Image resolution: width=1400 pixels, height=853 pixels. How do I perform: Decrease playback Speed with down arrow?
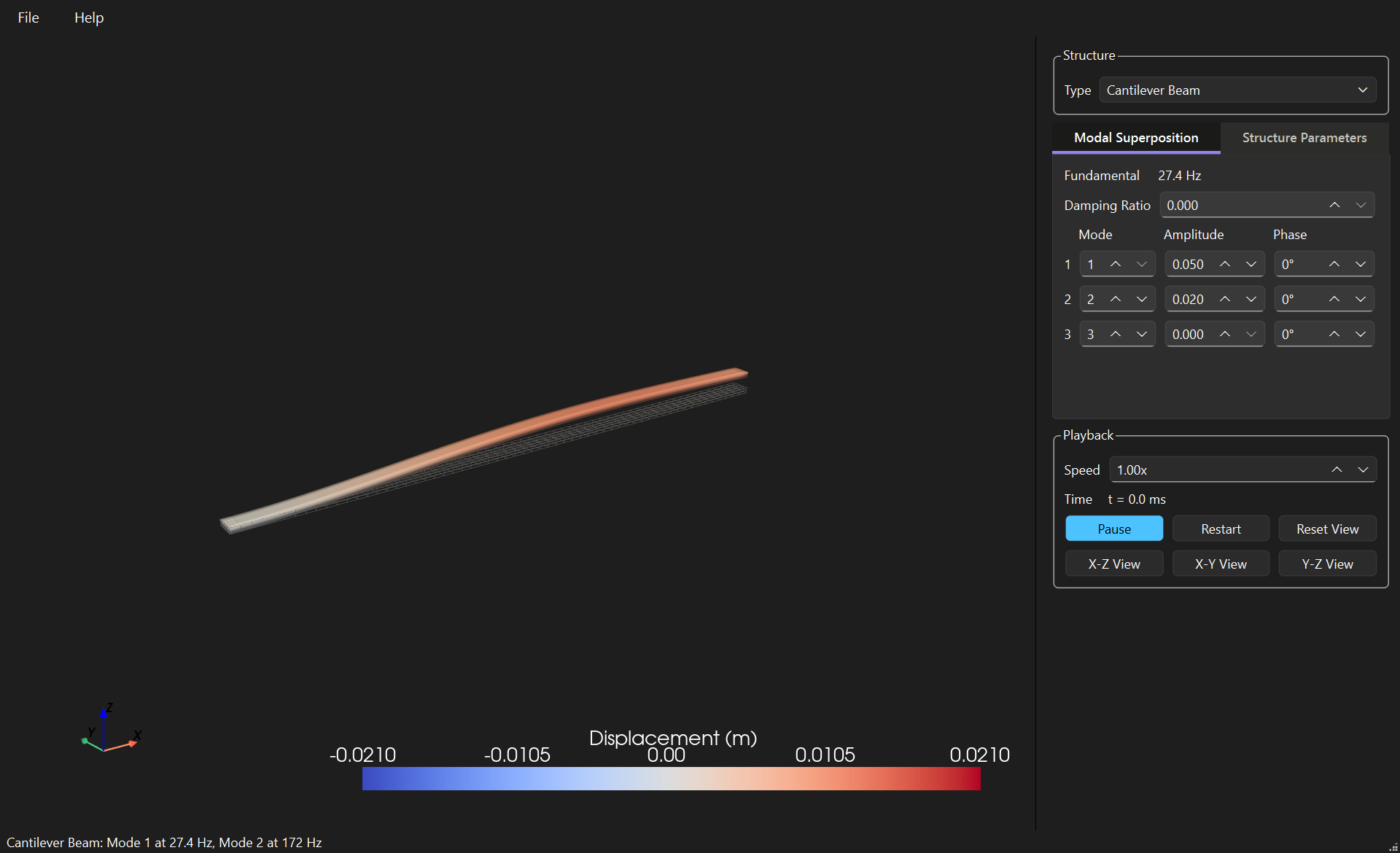(1363, 470)
